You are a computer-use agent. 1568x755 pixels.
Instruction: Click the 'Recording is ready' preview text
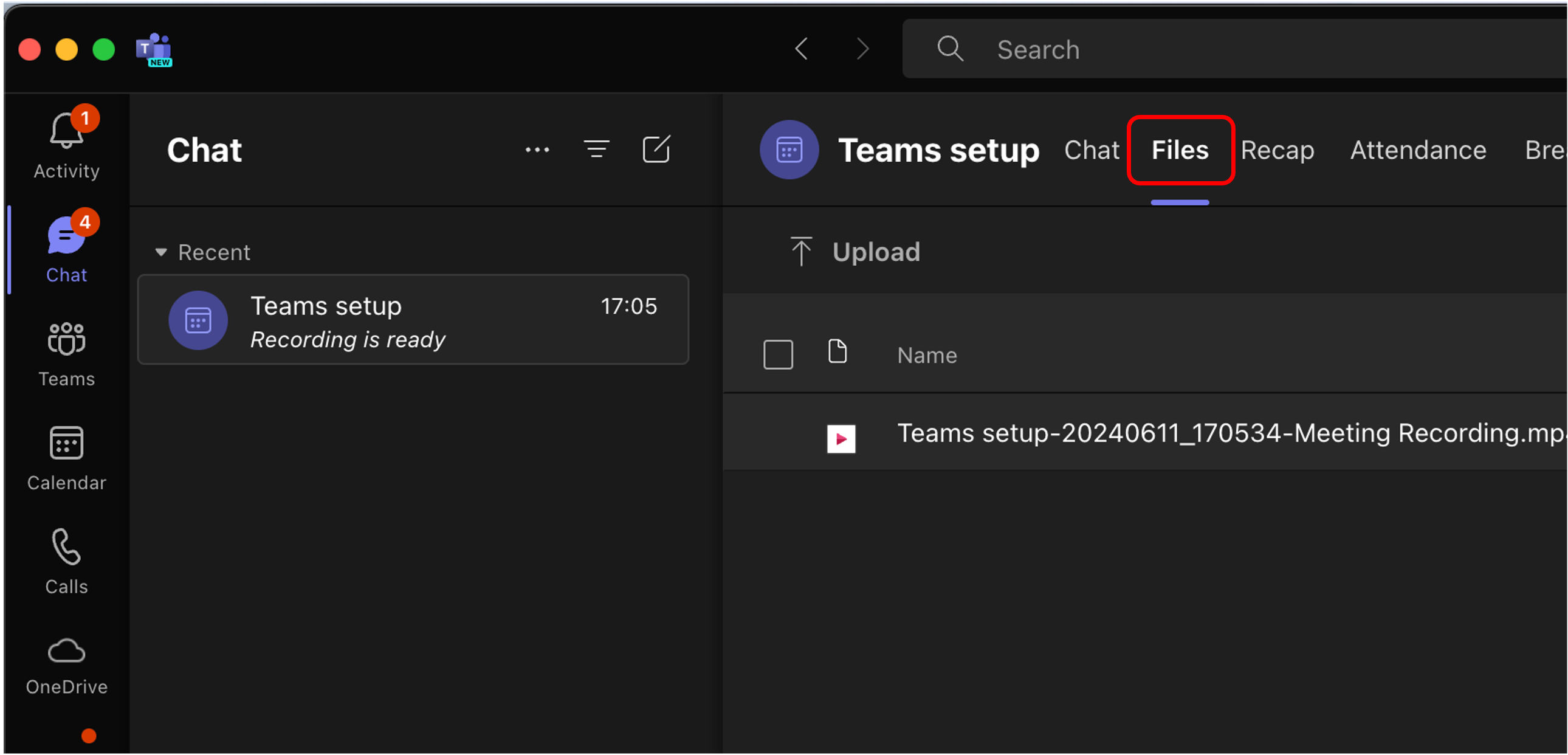point(348,339)
